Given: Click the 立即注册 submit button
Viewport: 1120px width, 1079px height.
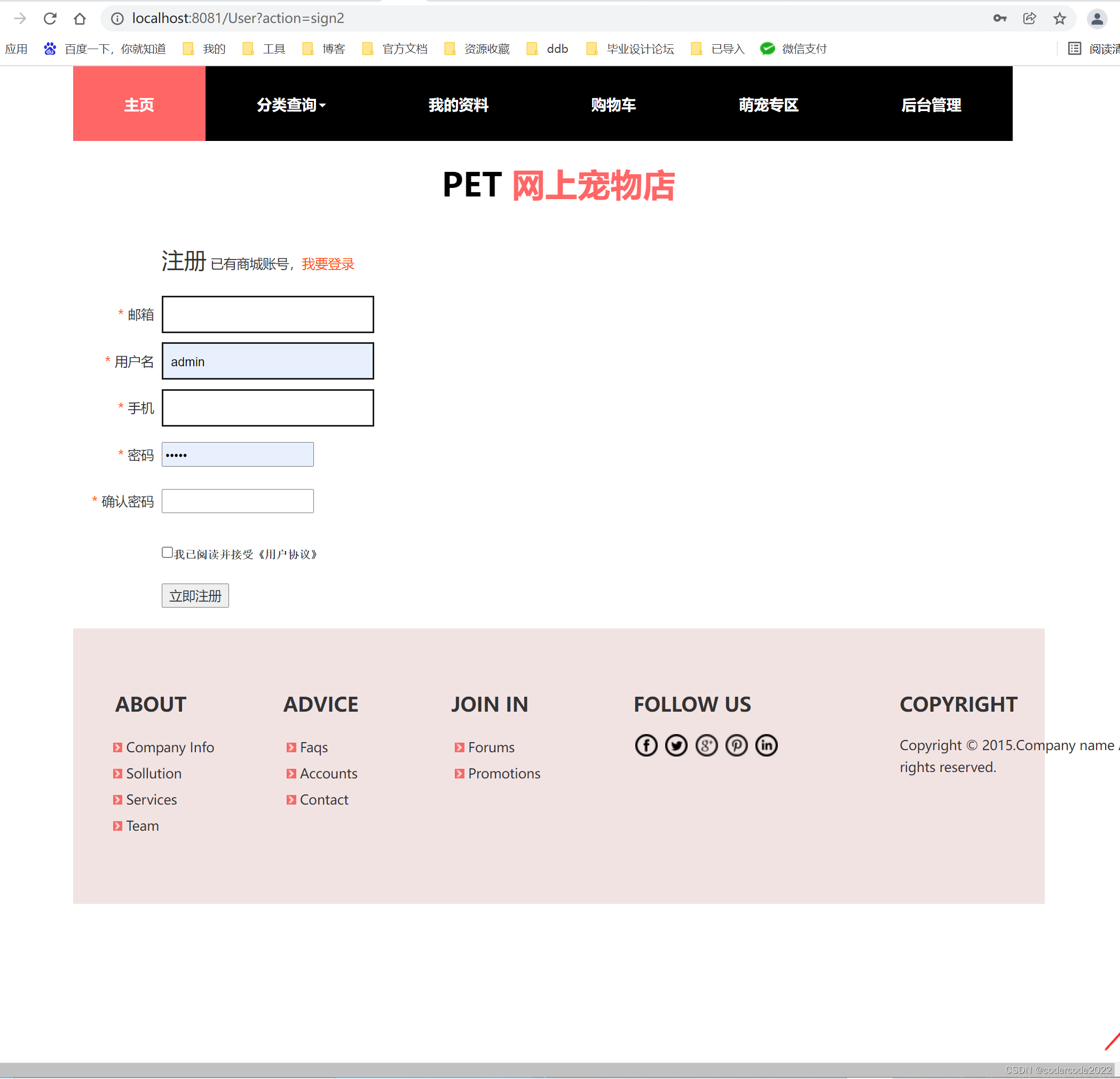Looking at the screenshot, I should [x=195, y=595].
